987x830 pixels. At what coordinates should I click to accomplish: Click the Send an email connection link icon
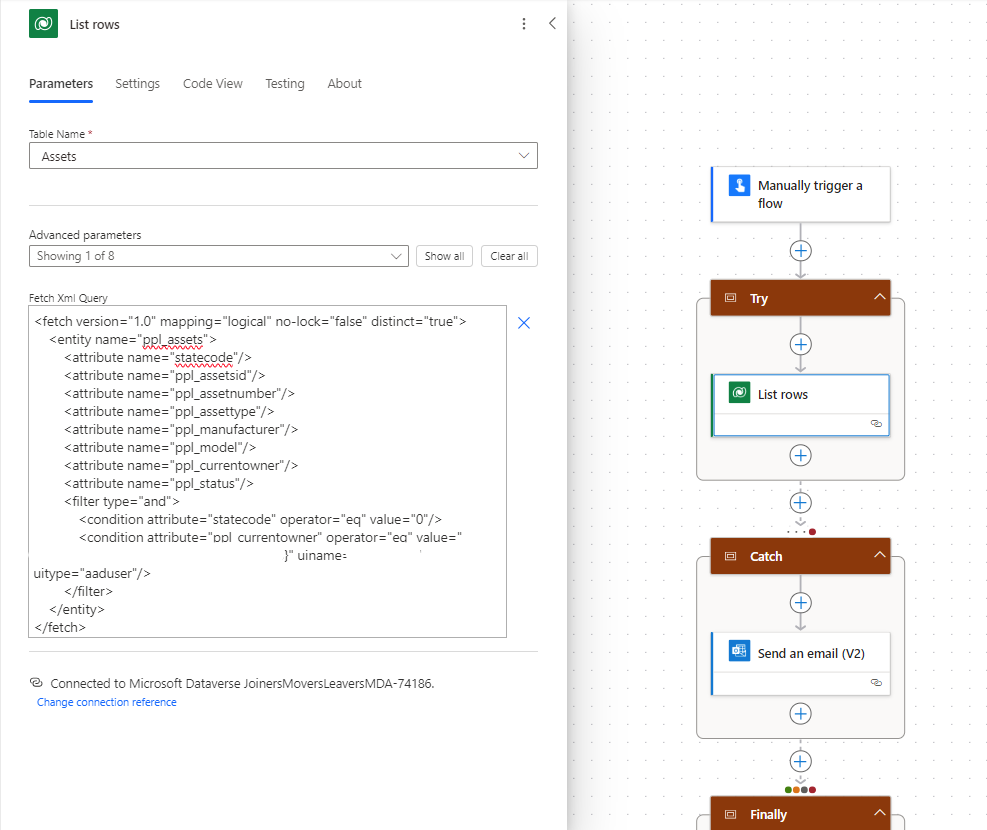876,683
